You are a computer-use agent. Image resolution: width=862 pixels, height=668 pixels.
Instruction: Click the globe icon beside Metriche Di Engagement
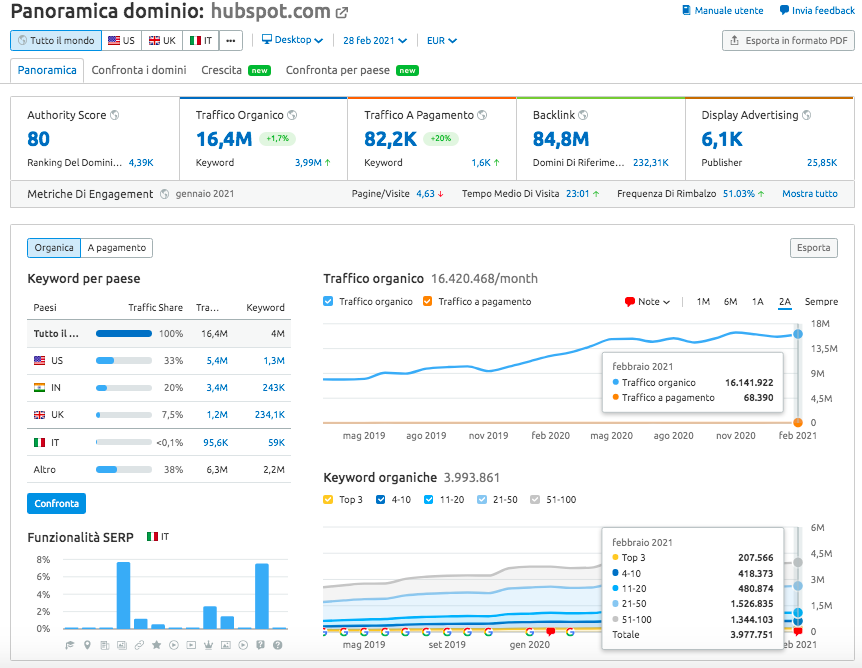click(x=164, y=194)
